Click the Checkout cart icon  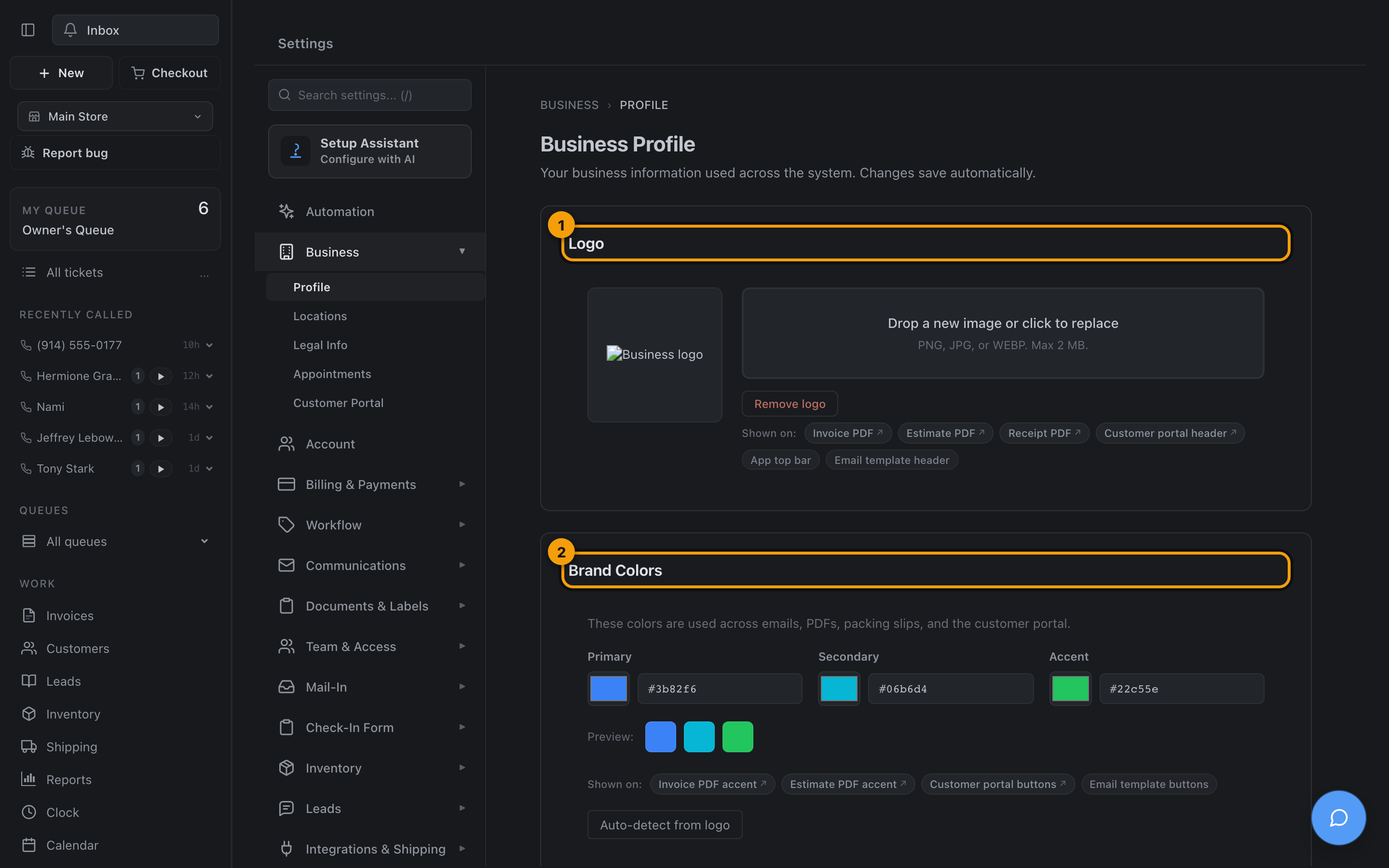(138, 73)
